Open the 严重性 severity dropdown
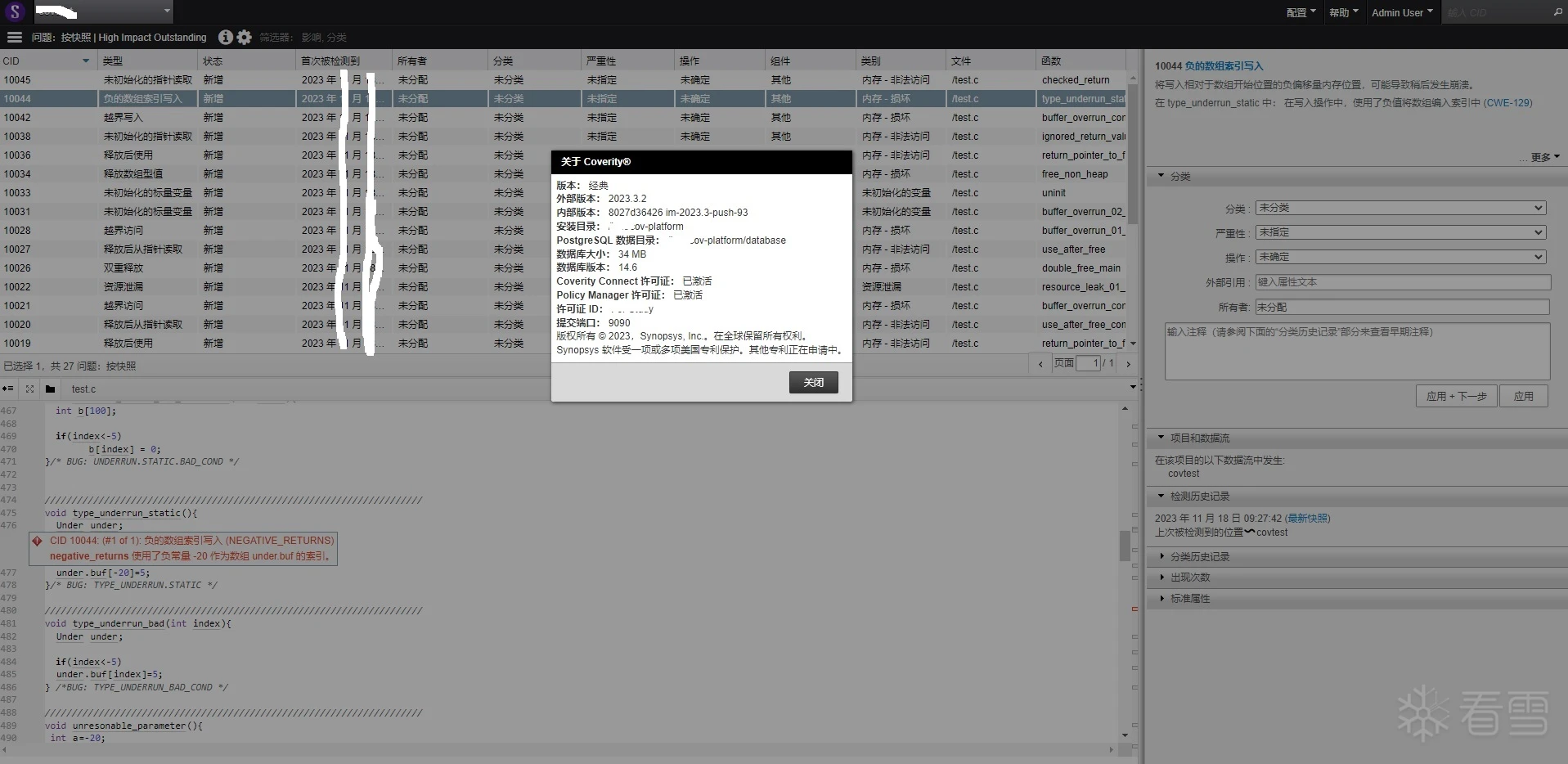The width and height of the screenshot is (1568, 764). point(1400,232)
